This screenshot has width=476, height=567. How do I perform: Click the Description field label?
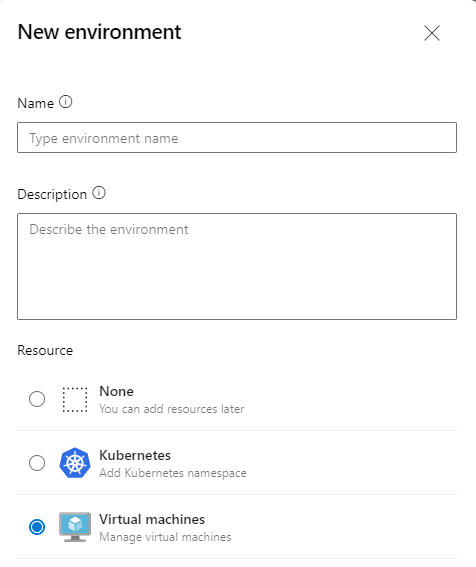pyautogui.click(x=52, y=195)
